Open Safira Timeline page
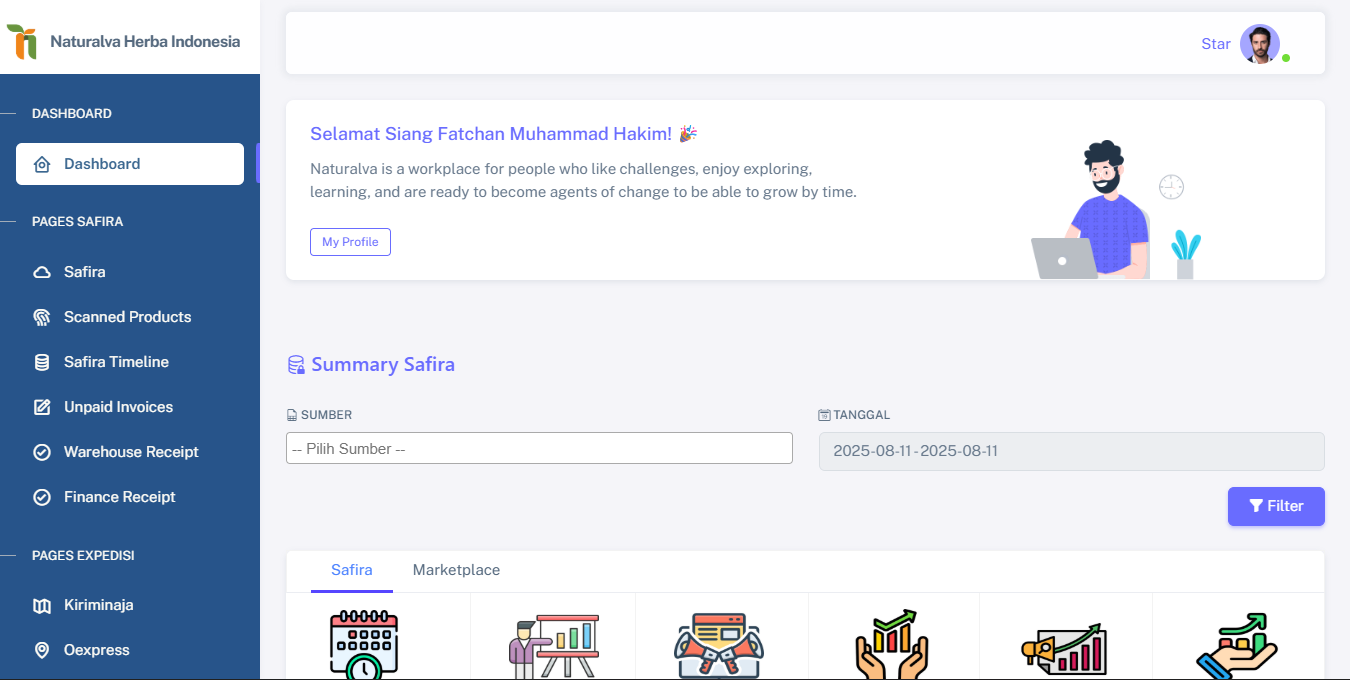1350x680 pixels. pos(130,362)
